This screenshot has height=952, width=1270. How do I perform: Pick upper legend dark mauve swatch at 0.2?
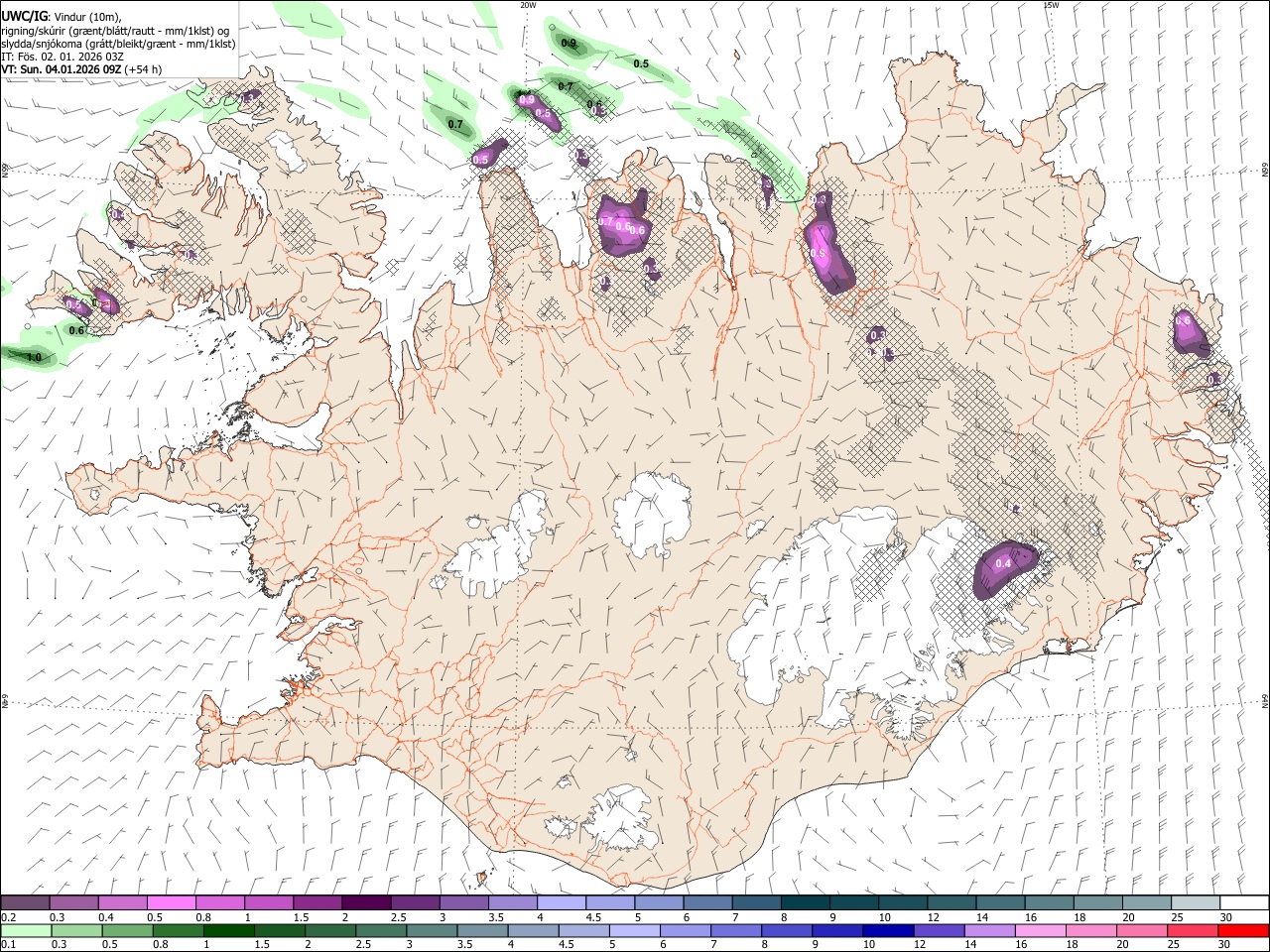(x=25, y=903)
